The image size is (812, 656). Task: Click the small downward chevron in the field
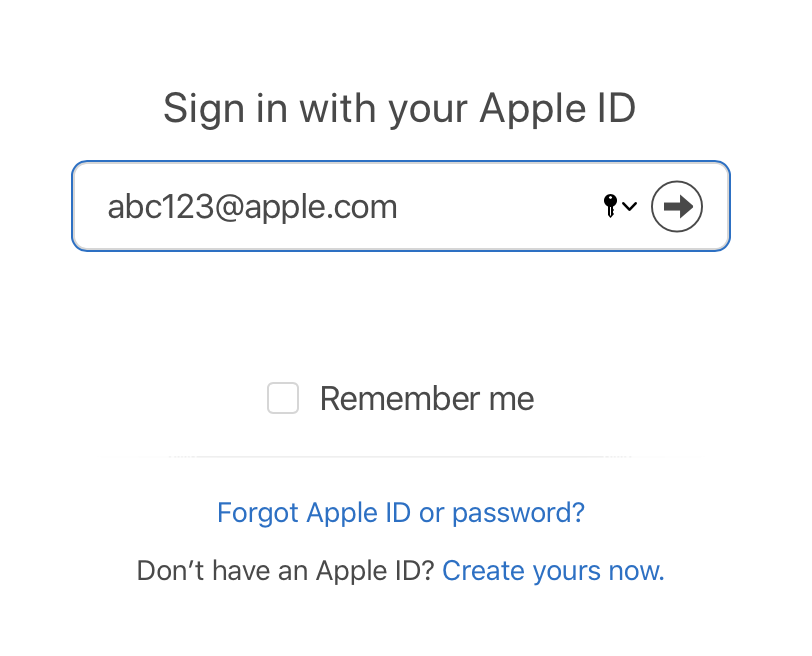[x=630, y=206]
